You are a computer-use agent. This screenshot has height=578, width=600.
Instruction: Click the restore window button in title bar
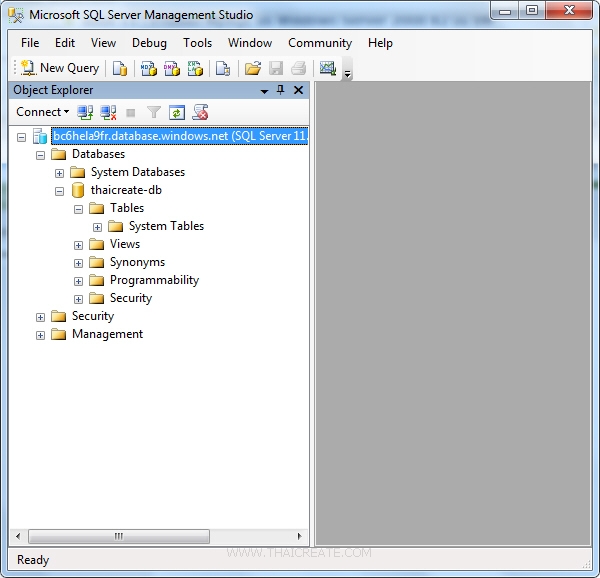(x=532, y=11)
